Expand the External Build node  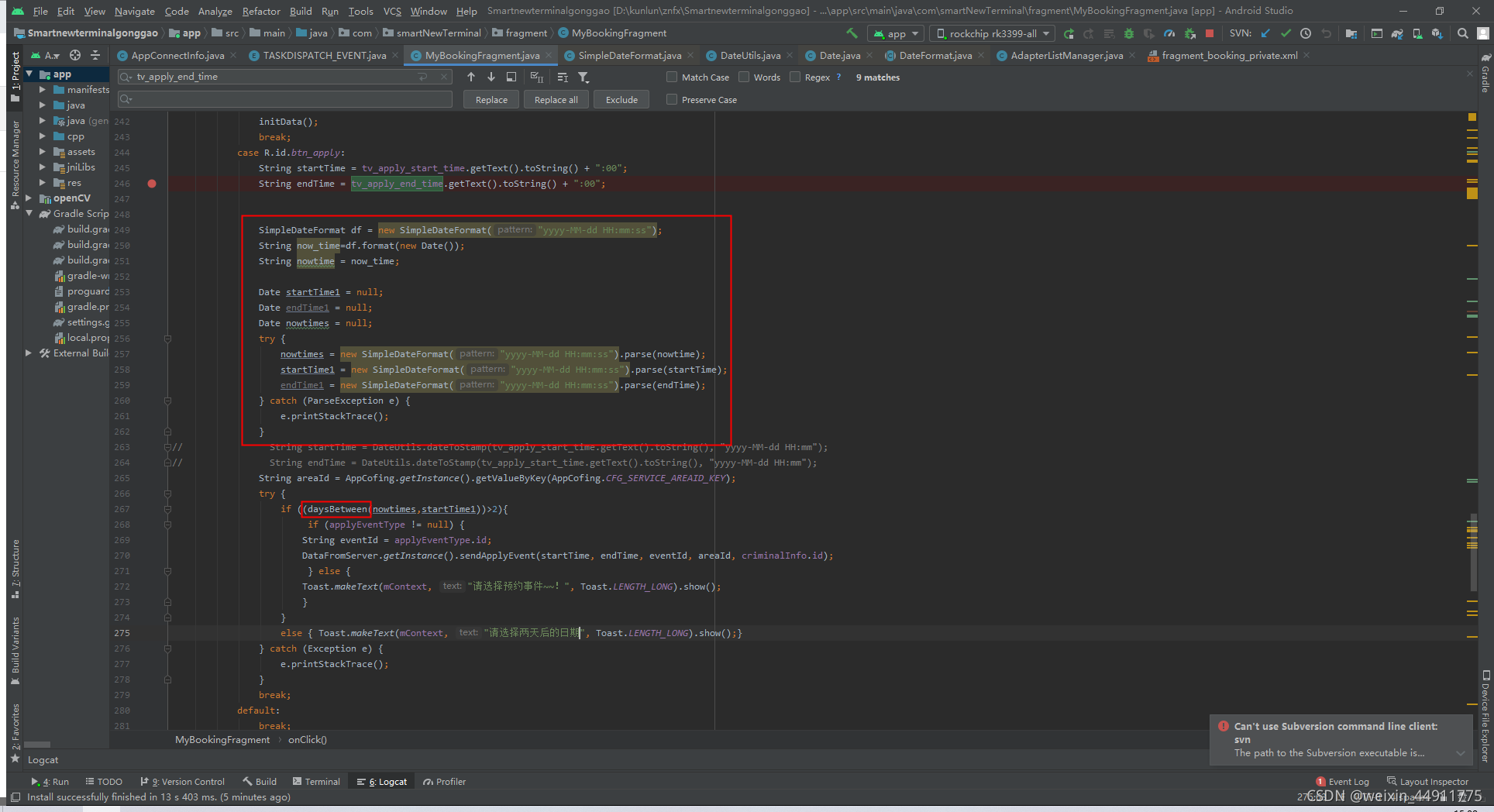point(29,353)
